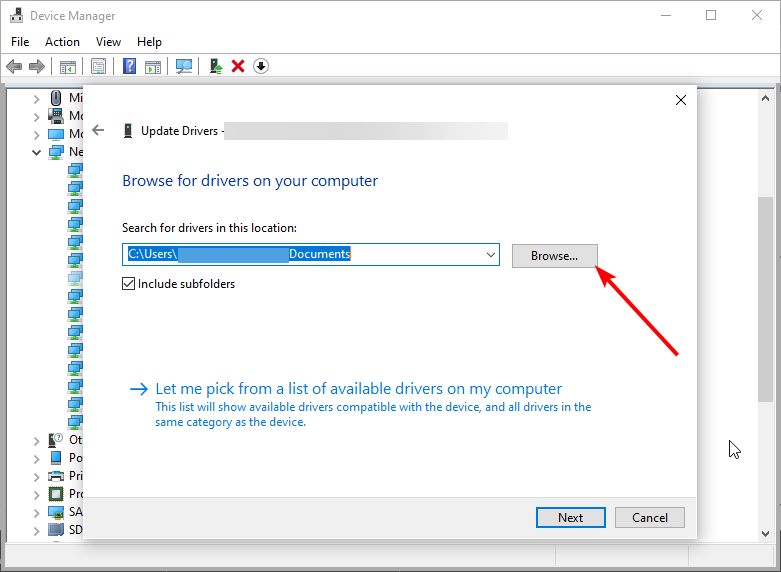Click the Browse... button
The height and width of the screenshot is (572, 781).
pyautogui.click(x=554, y=256)
